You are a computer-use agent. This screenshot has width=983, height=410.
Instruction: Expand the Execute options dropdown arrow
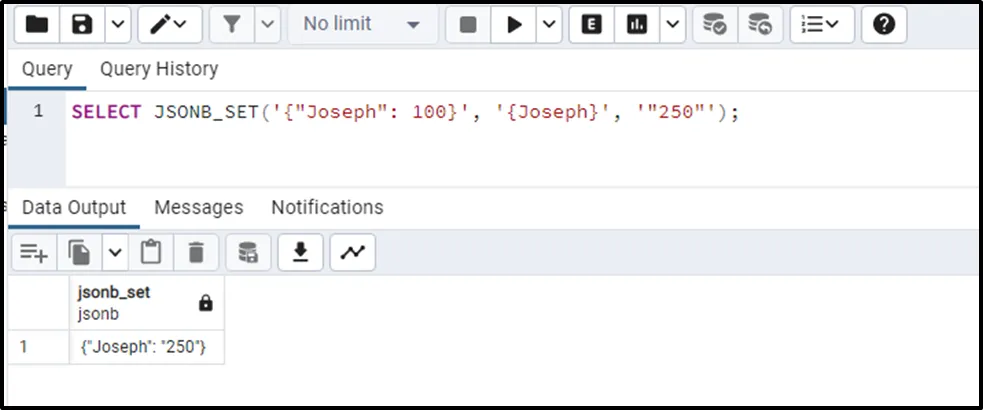pos(548,25)
